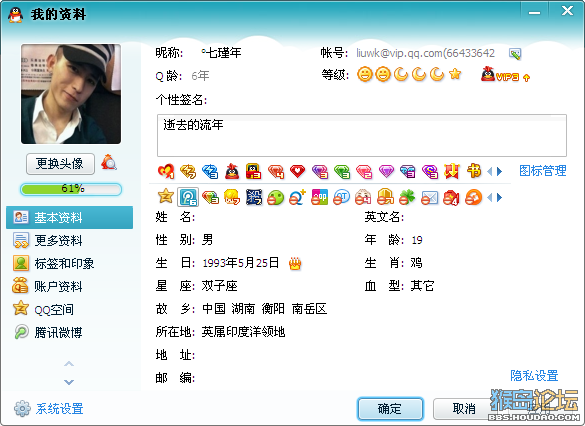Click the purple S diamond icon
Image resolution: width=585 pixels, height=426 pixels.
tap(429, 171)
